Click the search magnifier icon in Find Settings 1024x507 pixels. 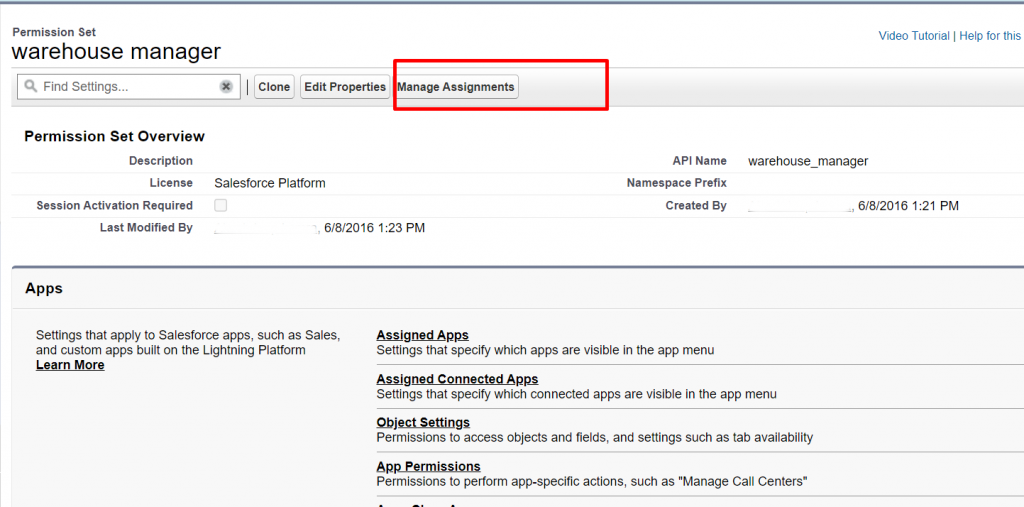click(30, 86)
